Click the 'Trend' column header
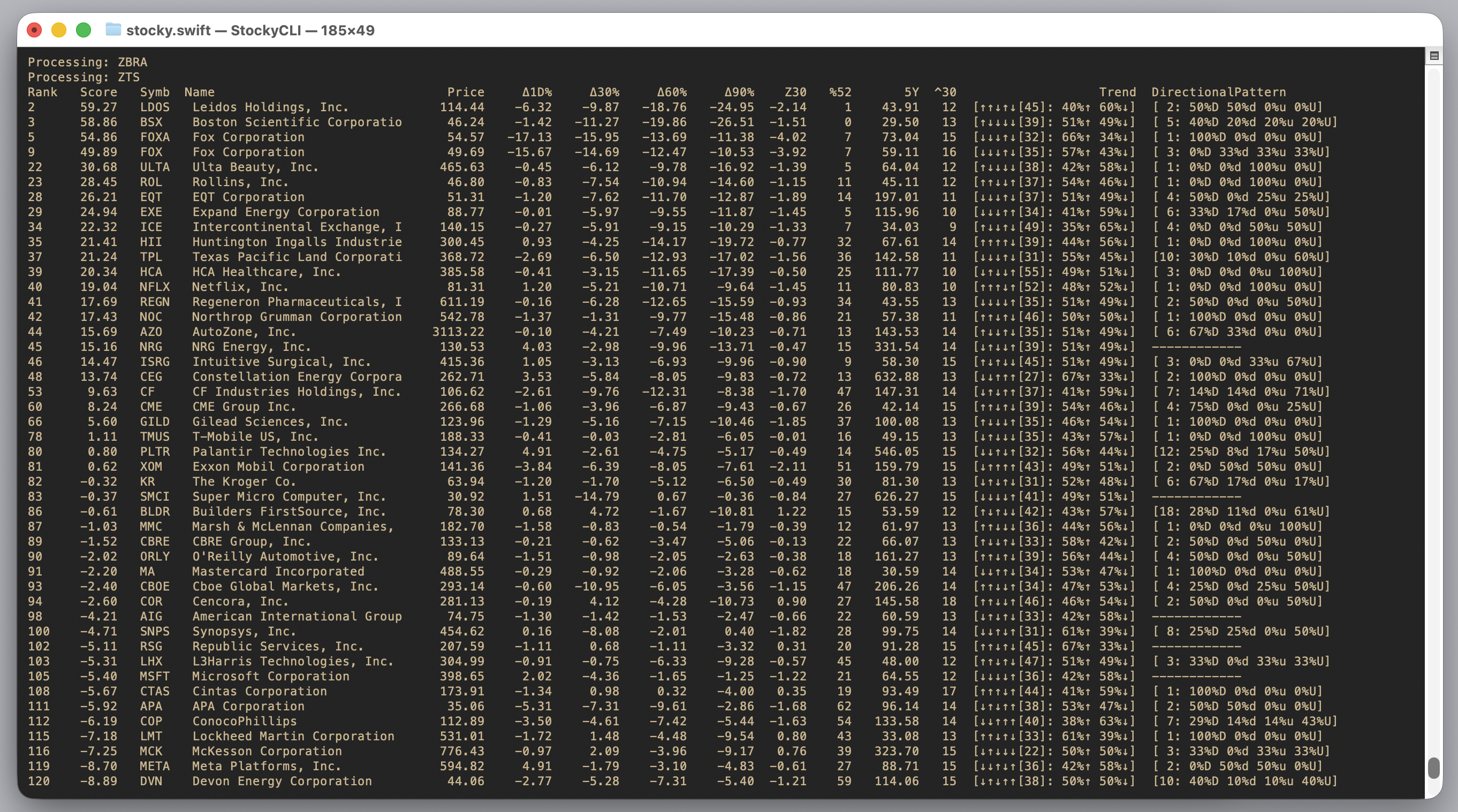 1117,92
